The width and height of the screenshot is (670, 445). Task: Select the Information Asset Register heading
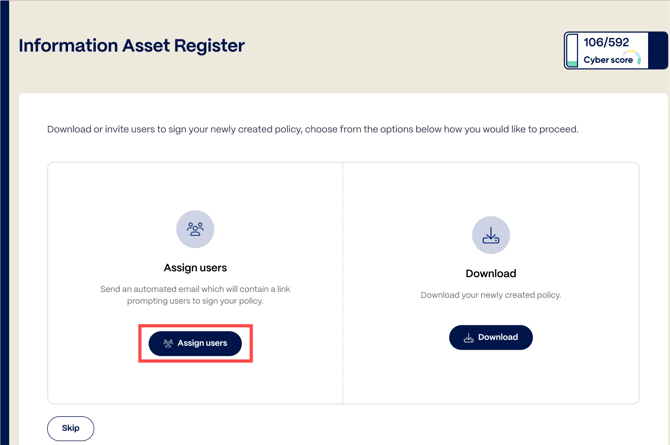click(131, 46)
